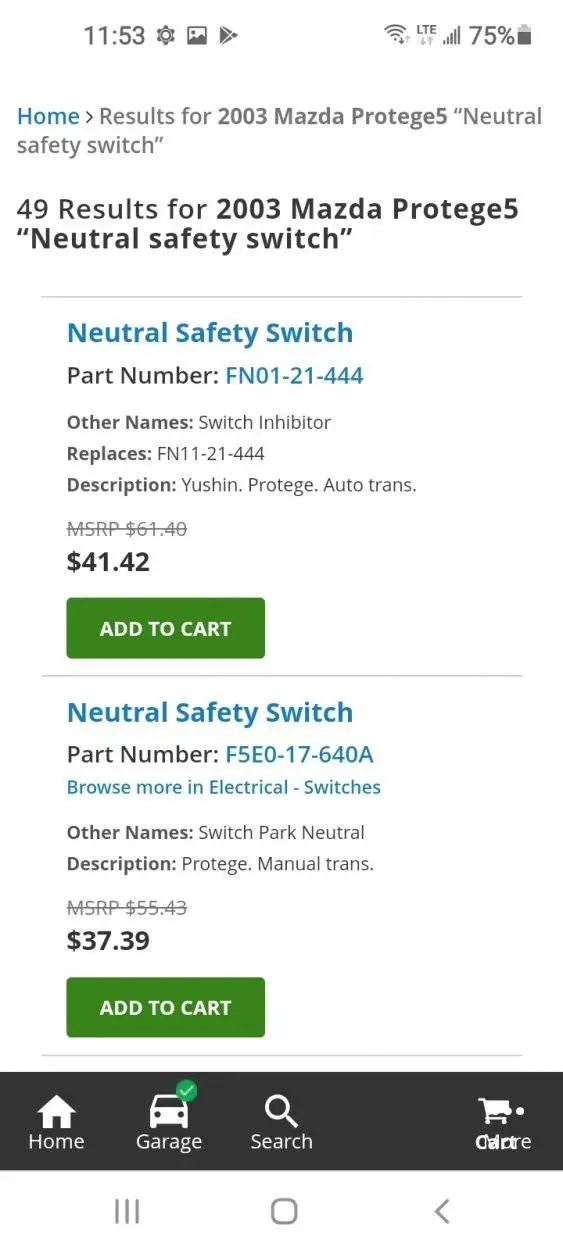The height and width of the screenshot is (1250, 563).
Task: Tap the settings gear status icon
Action: pyautogui.click(x=166, y=36)
